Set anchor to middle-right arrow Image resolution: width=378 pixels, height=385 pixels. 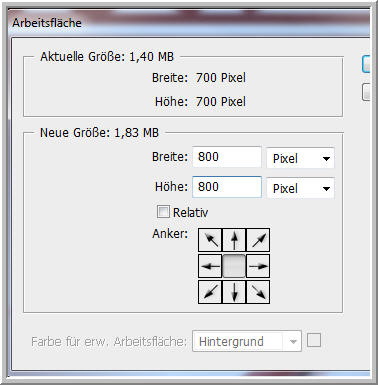[x=258, y=266]
